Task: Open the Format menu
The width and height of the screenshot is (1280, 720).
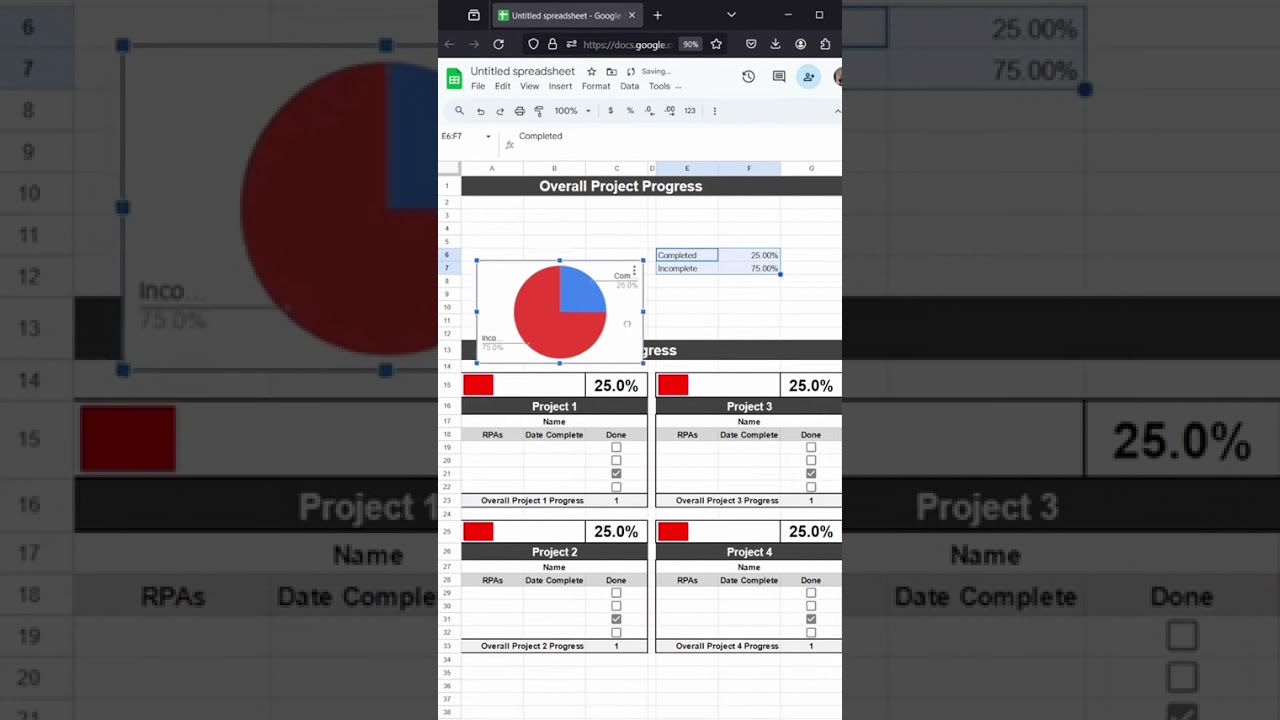Action: [x=596, y=86]
